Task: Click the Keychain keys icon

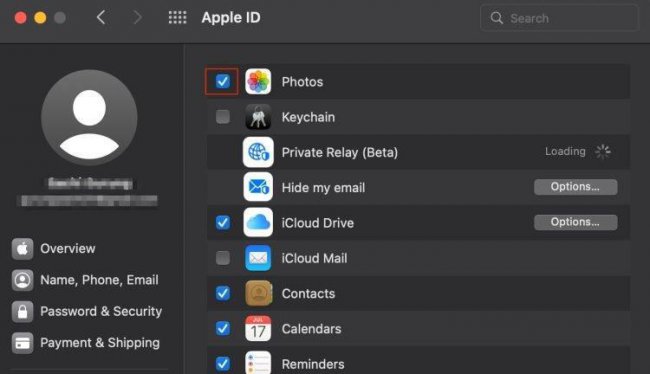Action: tap(258, 117)
